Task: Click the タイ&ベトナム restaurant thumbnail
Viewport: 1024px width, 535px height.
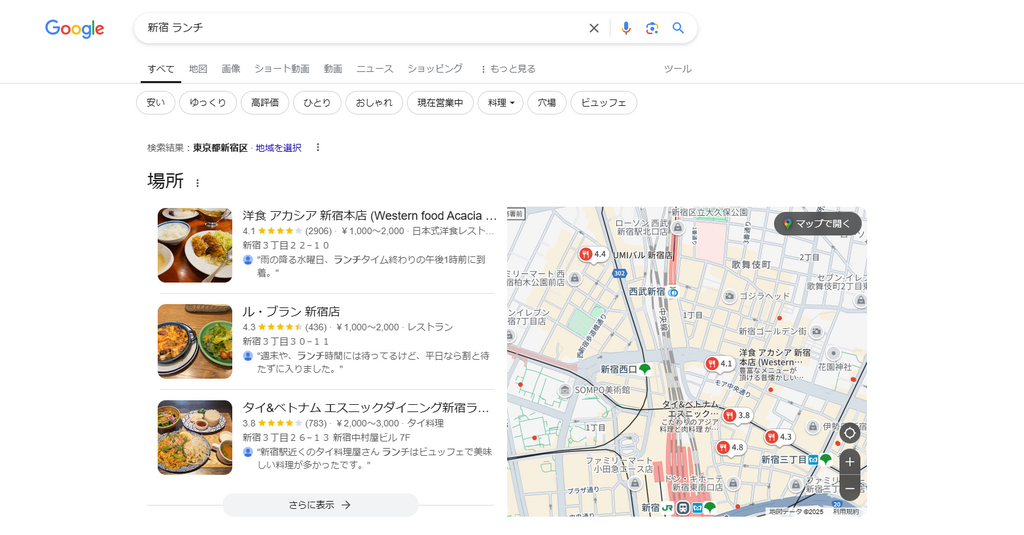Action: tap(195, 437)
